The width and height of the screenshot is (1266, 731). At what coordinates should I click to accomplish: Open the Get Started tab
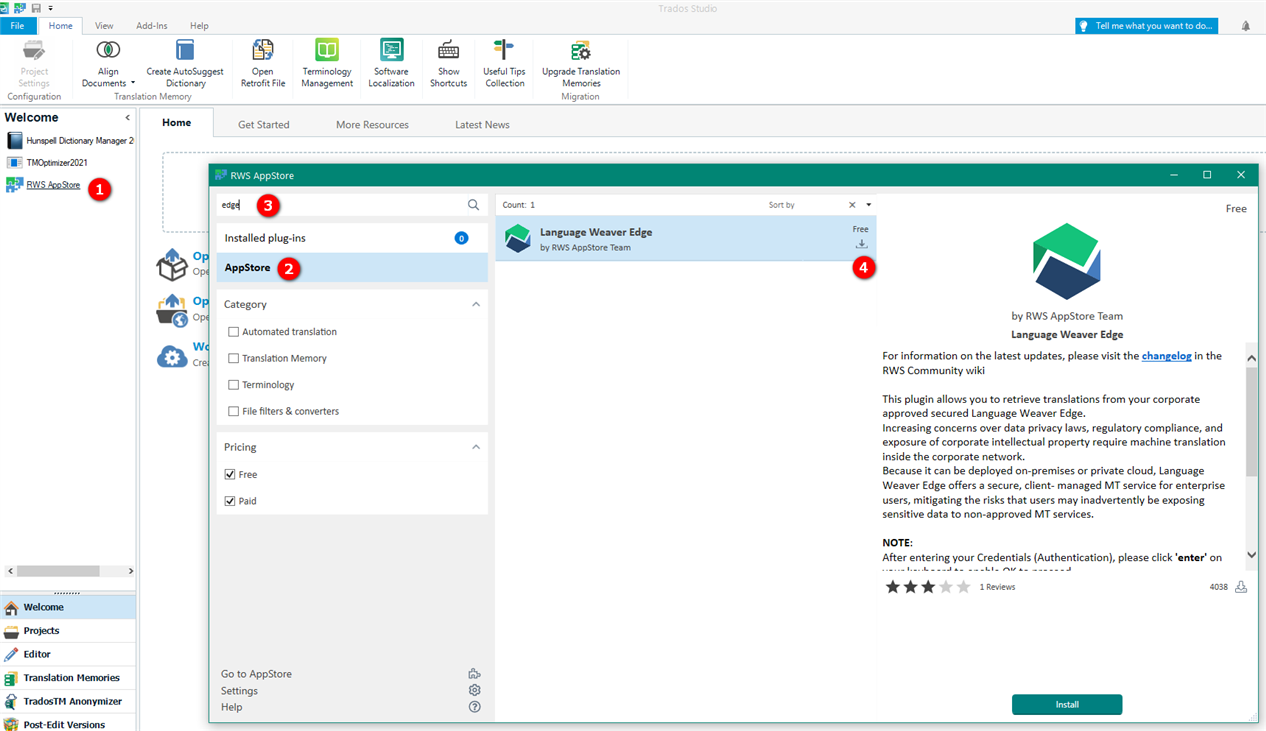tap(263, 123)
